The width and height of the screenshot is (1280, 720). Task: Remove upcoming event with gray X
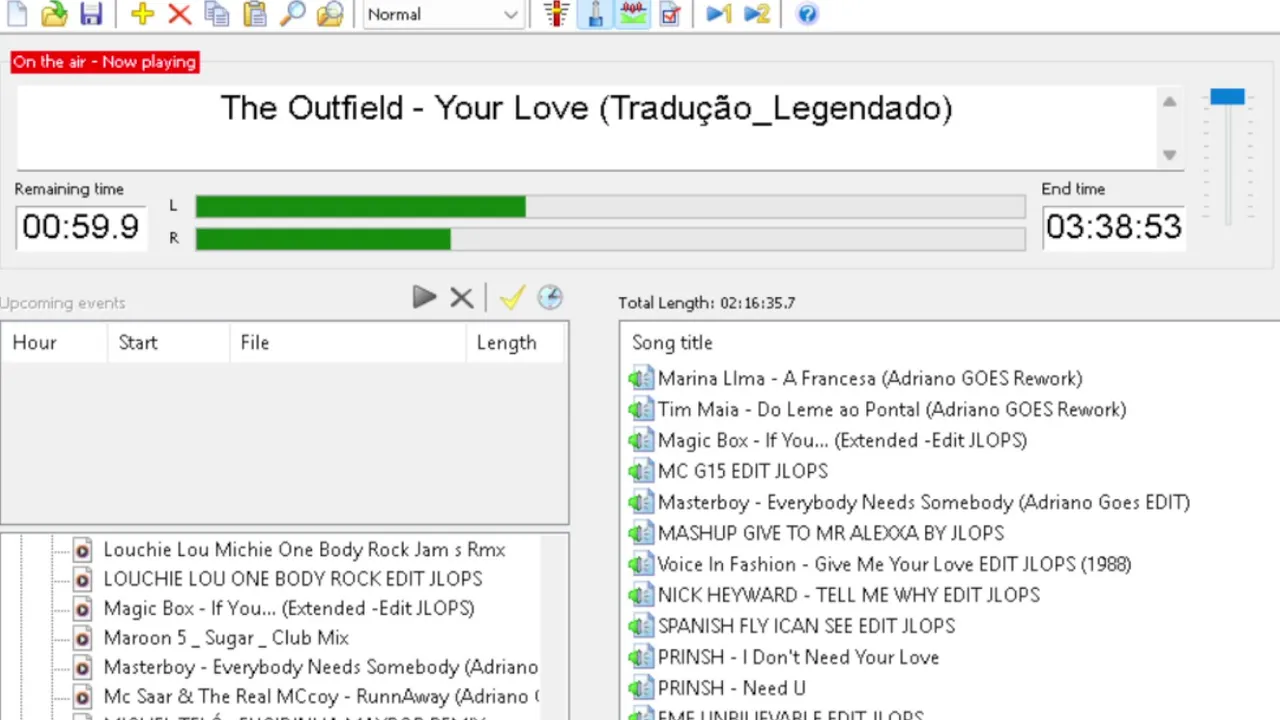click(461, 297)
